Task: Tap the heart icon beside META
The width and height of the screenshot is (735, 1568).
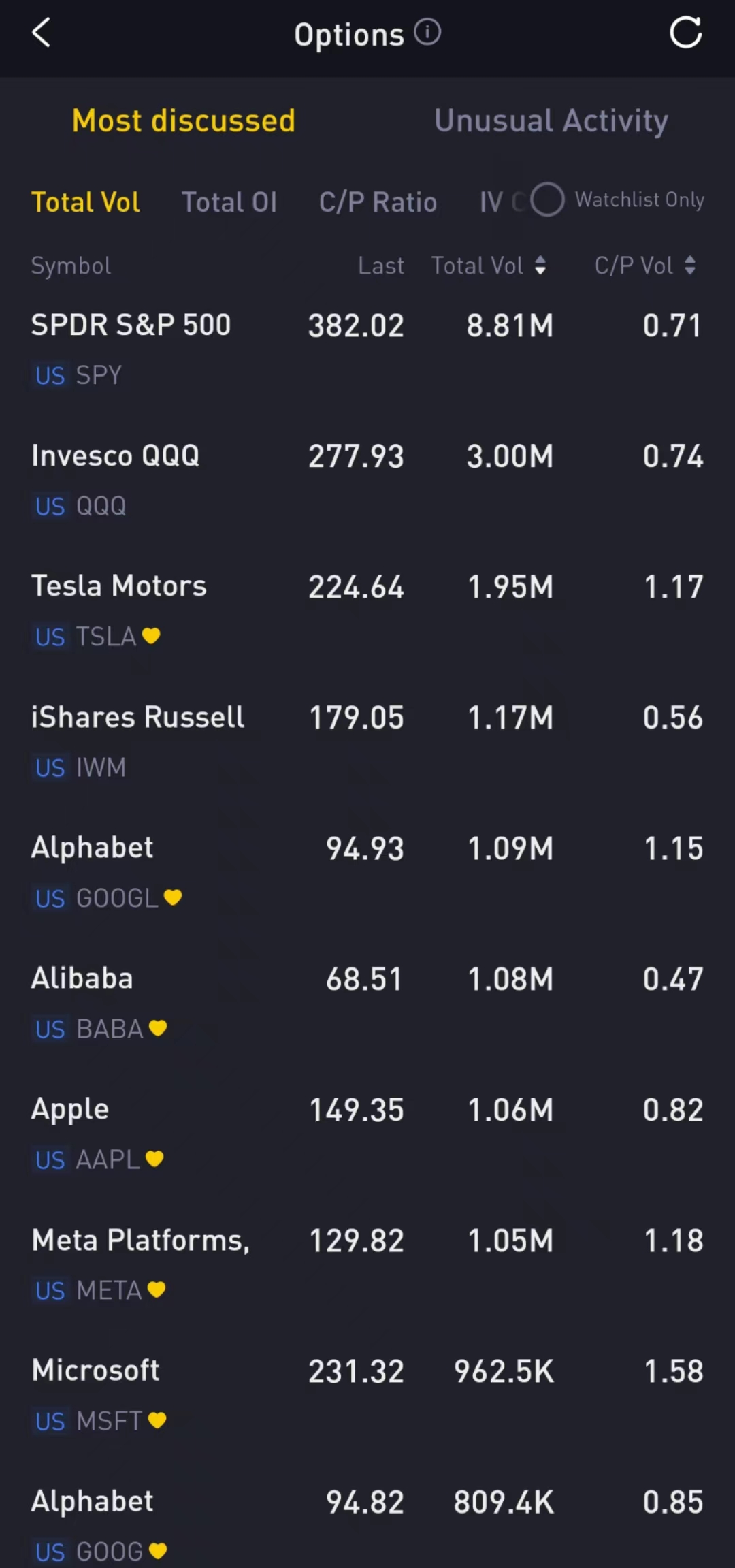Action: click(157, 1290)
